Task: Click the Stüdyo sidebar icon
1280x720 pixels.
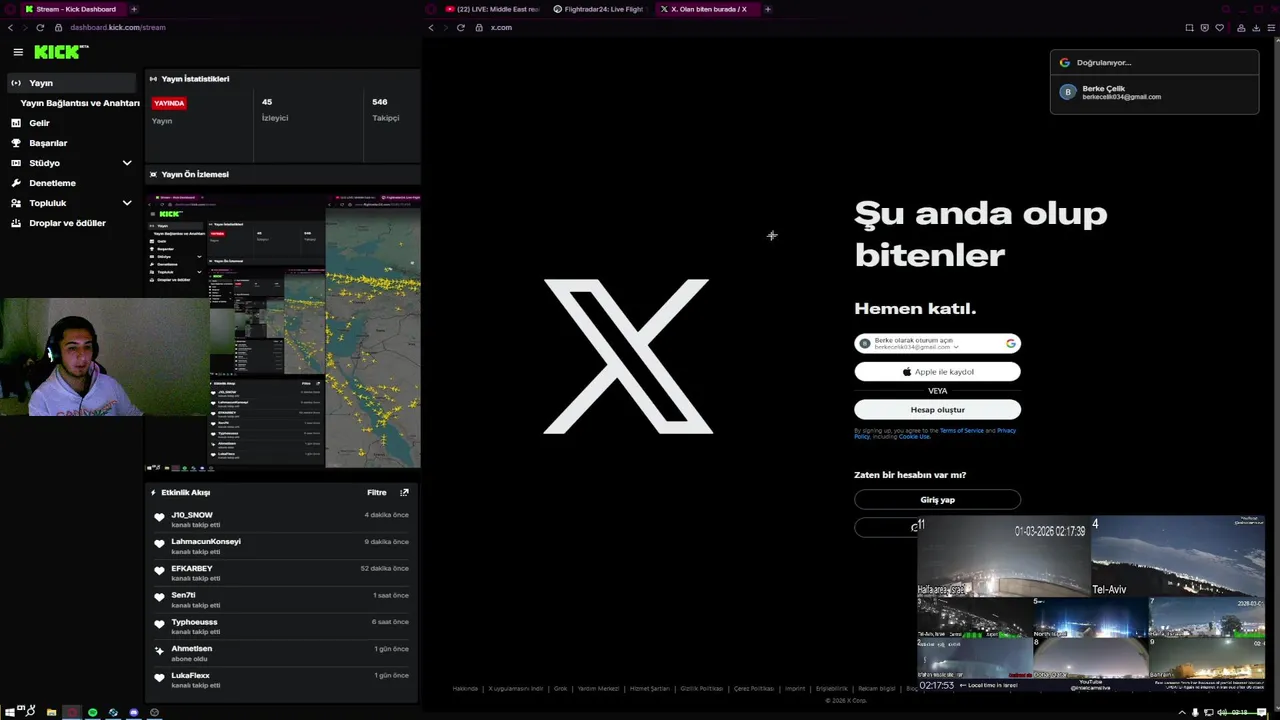Action: coord(16,163)
